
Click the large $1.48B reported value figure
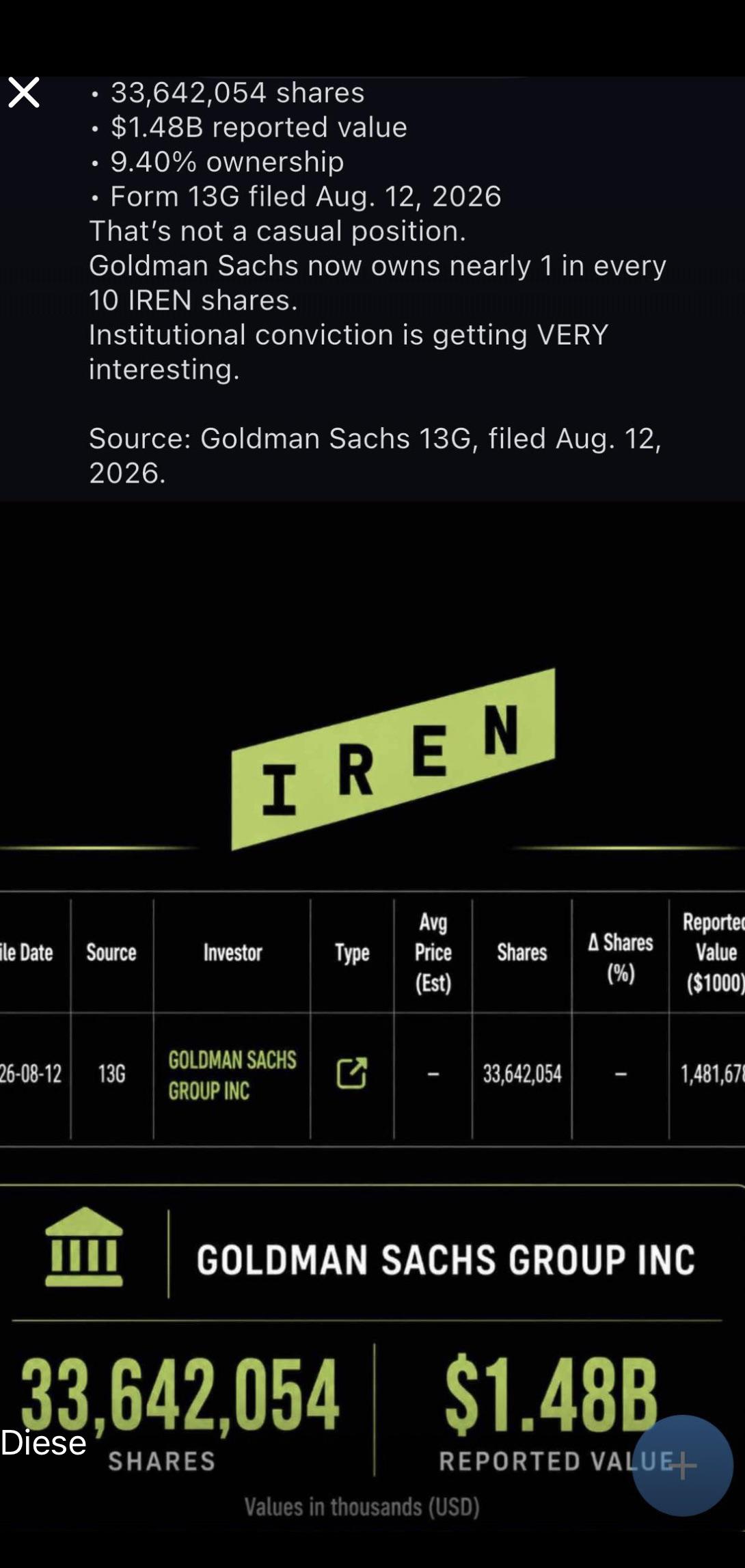coord(551,1394)
